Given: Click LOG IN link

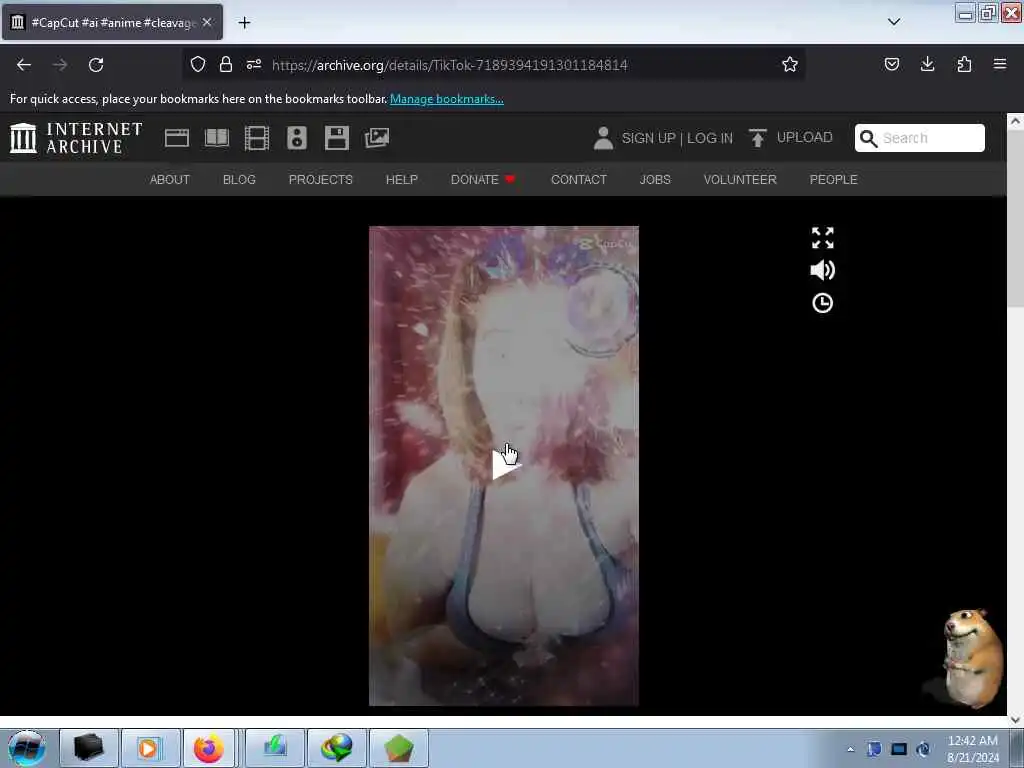Looking at the screenshot, I should (710, 138).
